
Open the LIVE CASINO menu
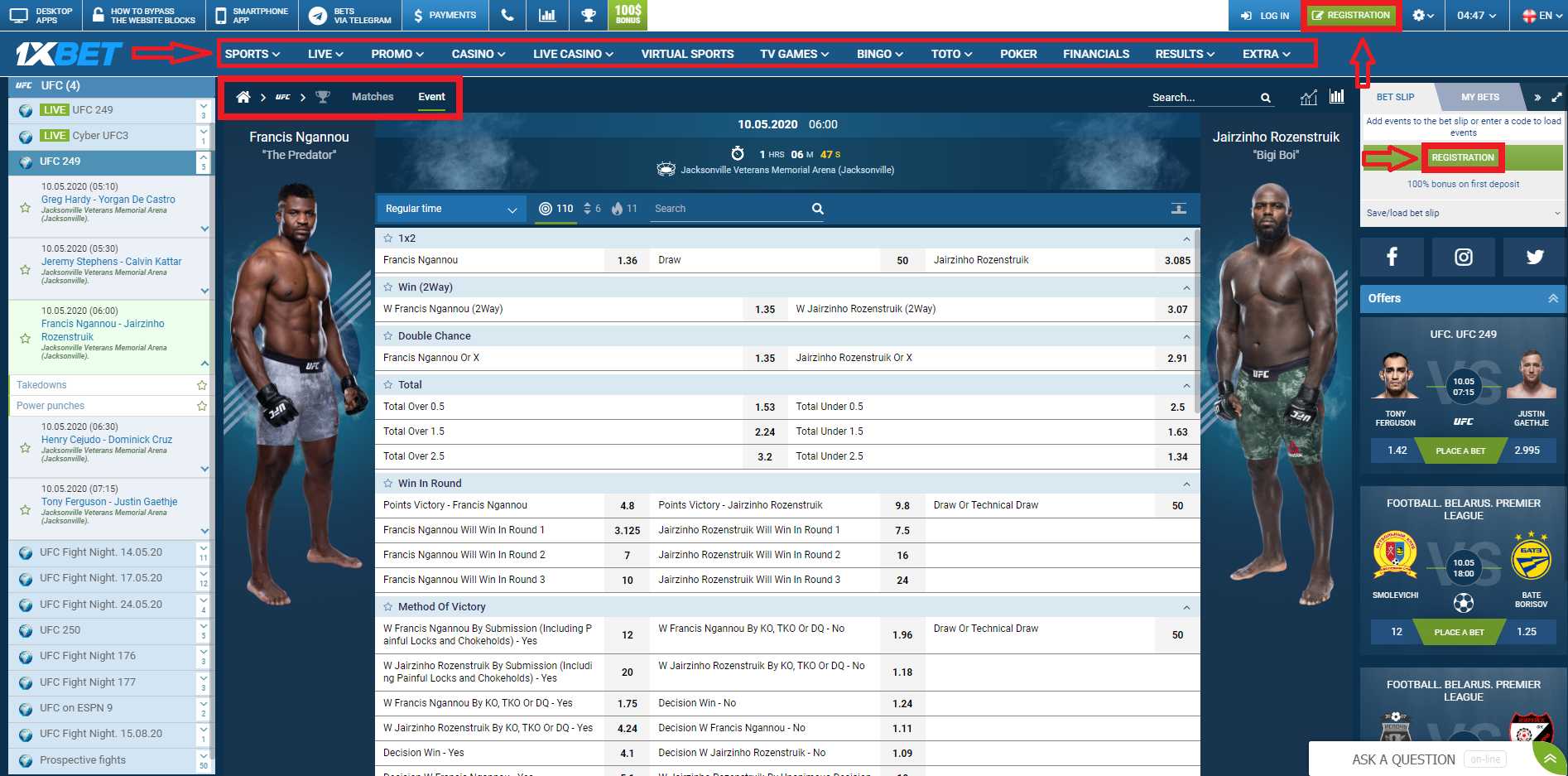click(573, 54)
